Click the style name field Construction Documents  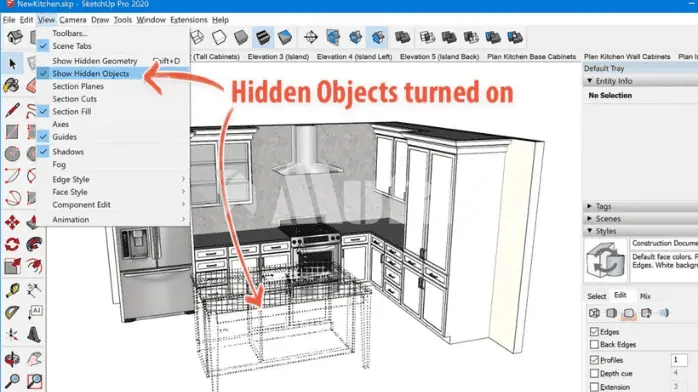click(664, 243)
